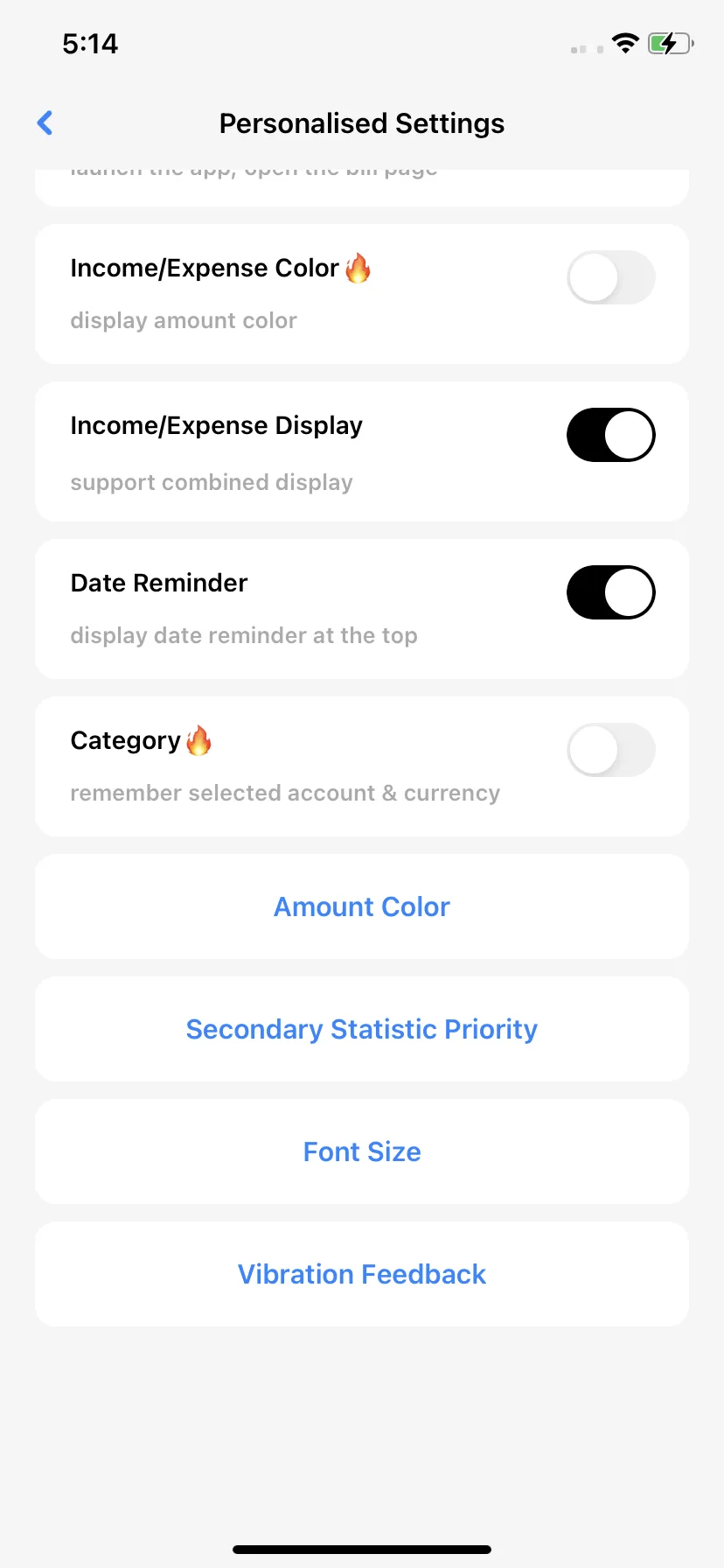This screenshot has height=1568, width=724.
Task: Tap the cellular signal dots icon
Action: [x=587, y=49]
